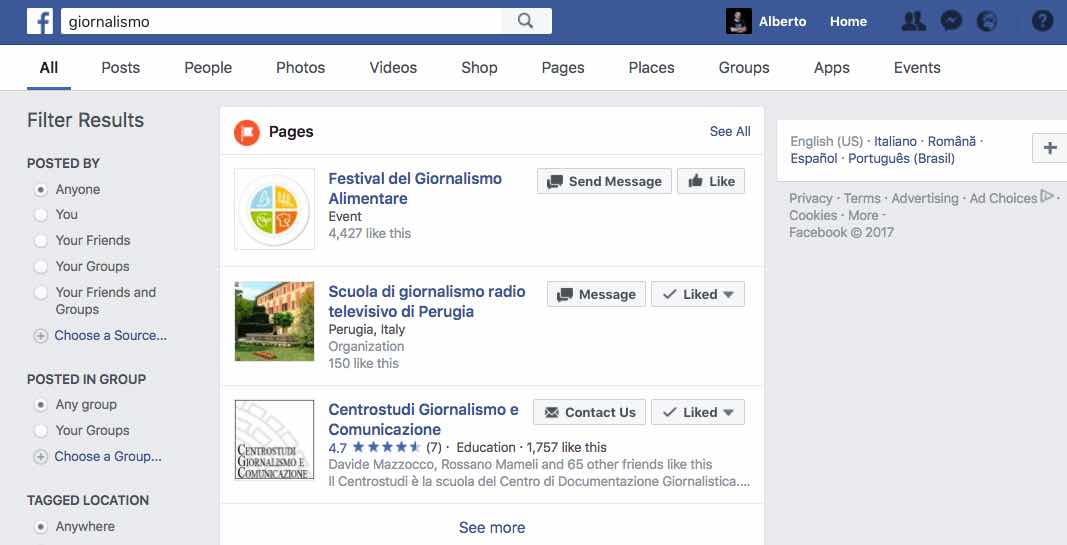The width and height of the screenshot is (1067, 545).
Task: Open the help question mark icon
Action: coord(1042,22)
